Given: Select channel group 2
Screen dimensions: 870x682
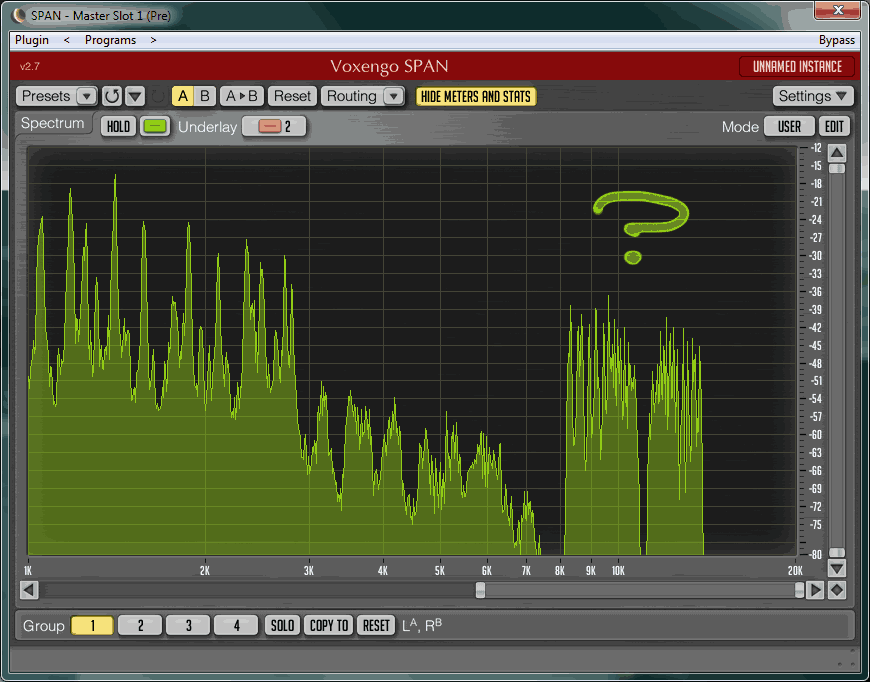Looking at the screenshot, I should coord(140,625).
